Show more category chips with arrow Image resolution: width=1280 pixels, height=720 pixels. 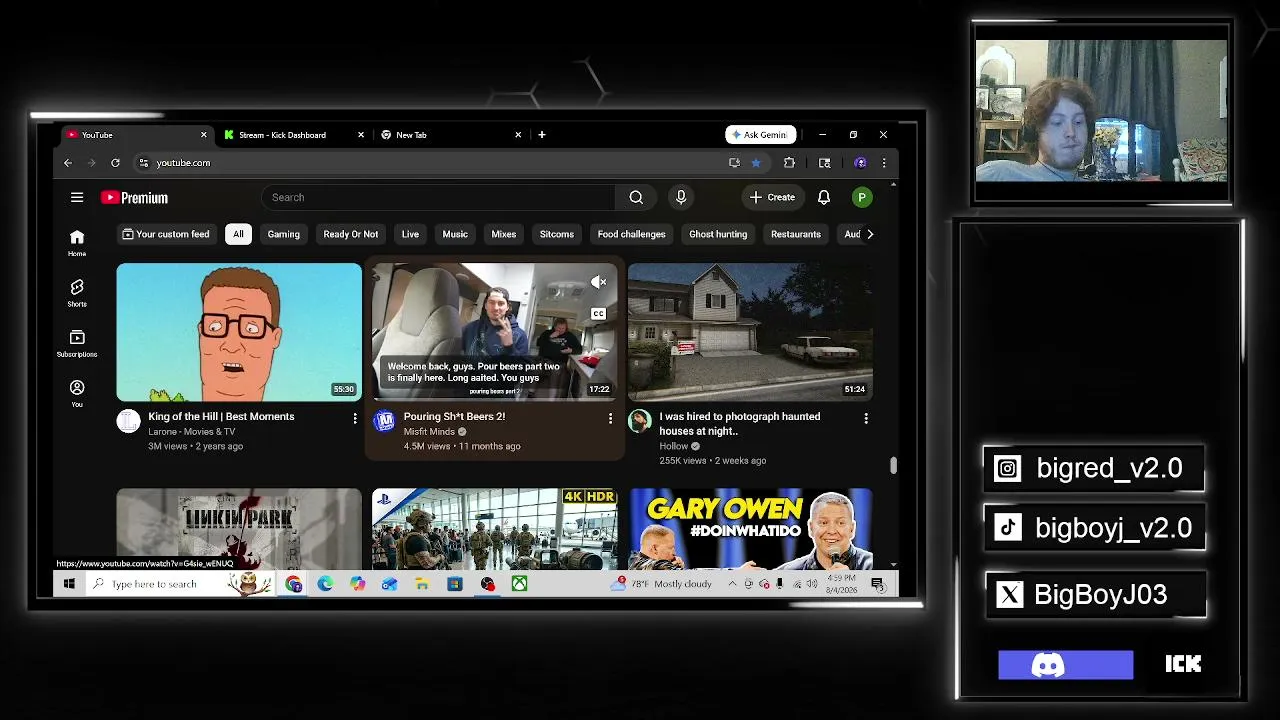[x=870, y=234]
